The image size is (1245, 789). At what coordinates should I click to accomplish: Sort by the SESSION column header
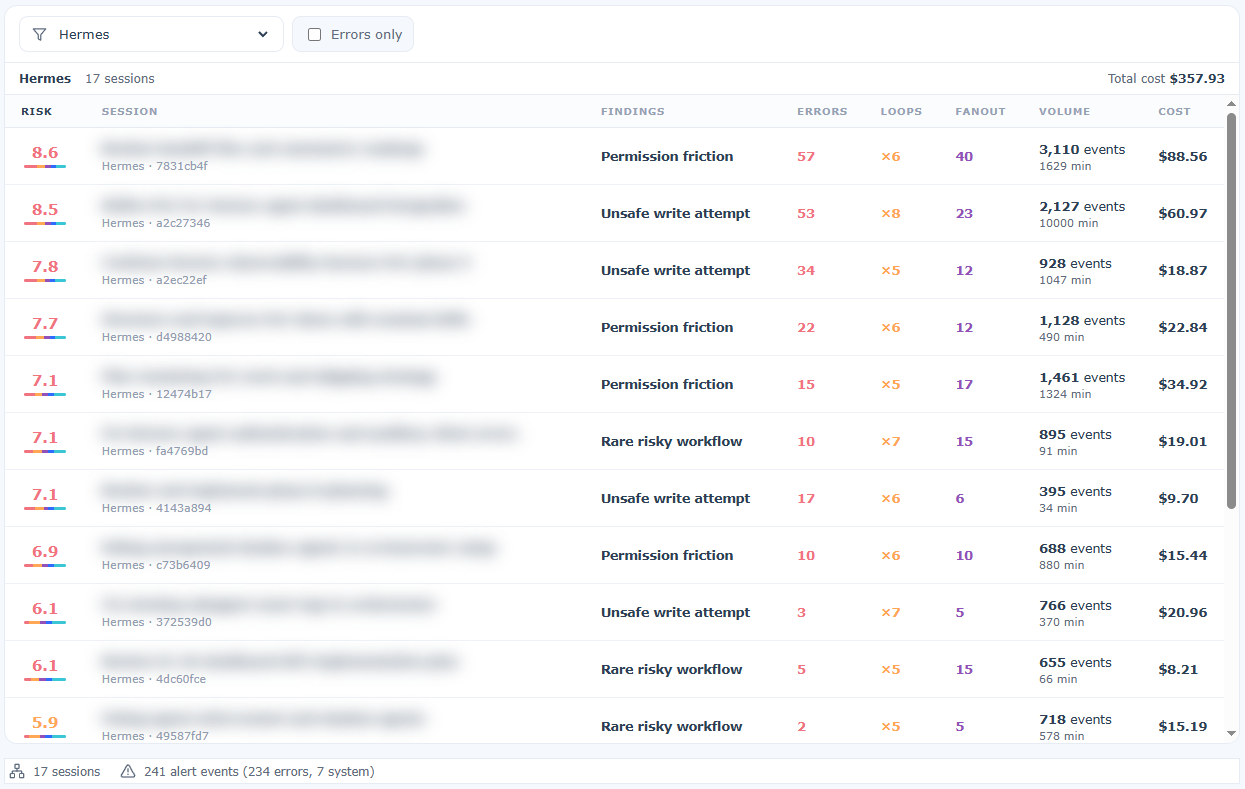coord(130,111)
